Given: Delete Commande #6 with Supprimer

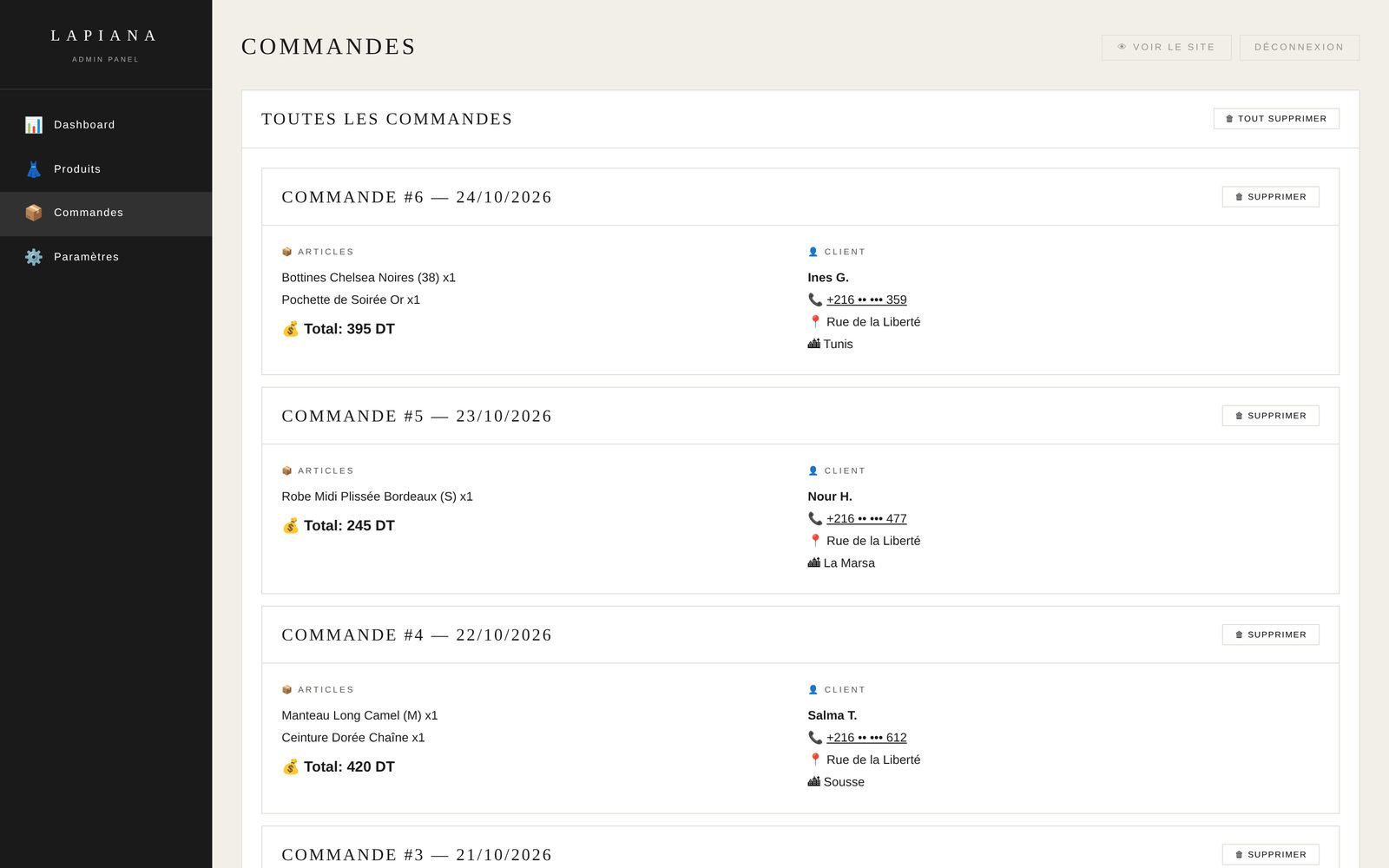Looking at the screenshot, I should (x=1271, y=197).
